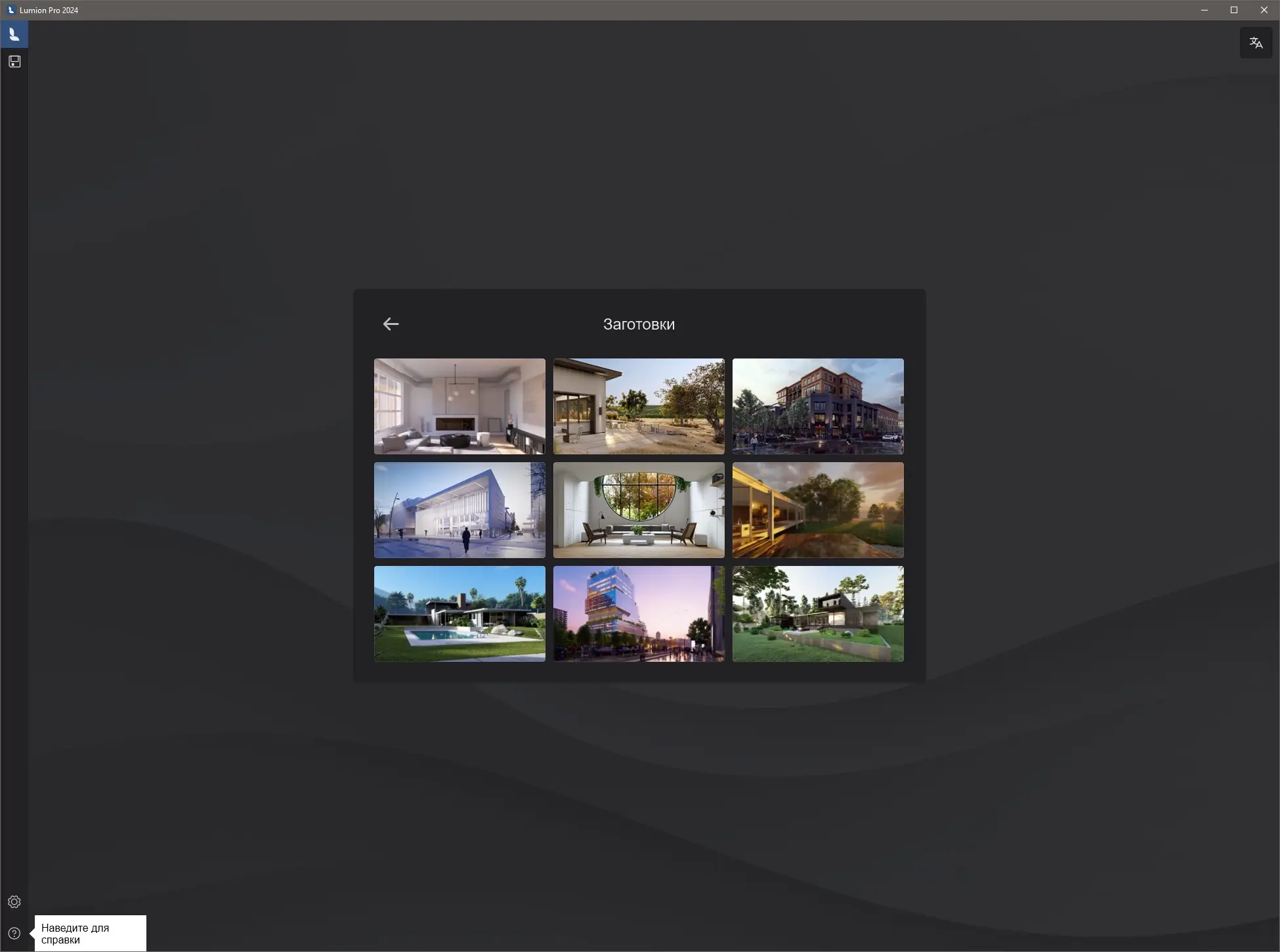Choose the dry landscape patio house template
Viewport: 1280px width, 952px height.
[x=639, y=406]
